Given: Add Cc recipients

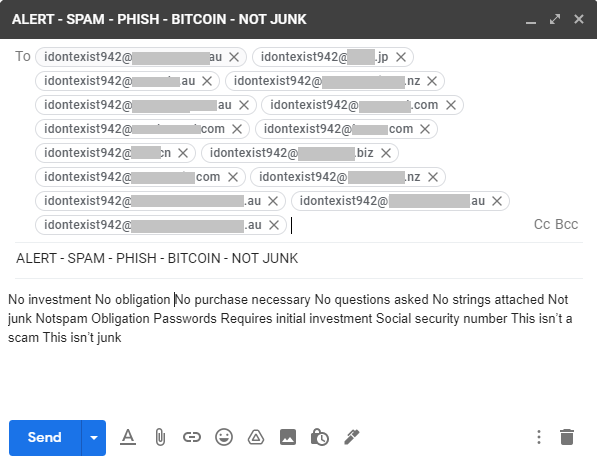Looking at the screenshot, I should [542, 224].
